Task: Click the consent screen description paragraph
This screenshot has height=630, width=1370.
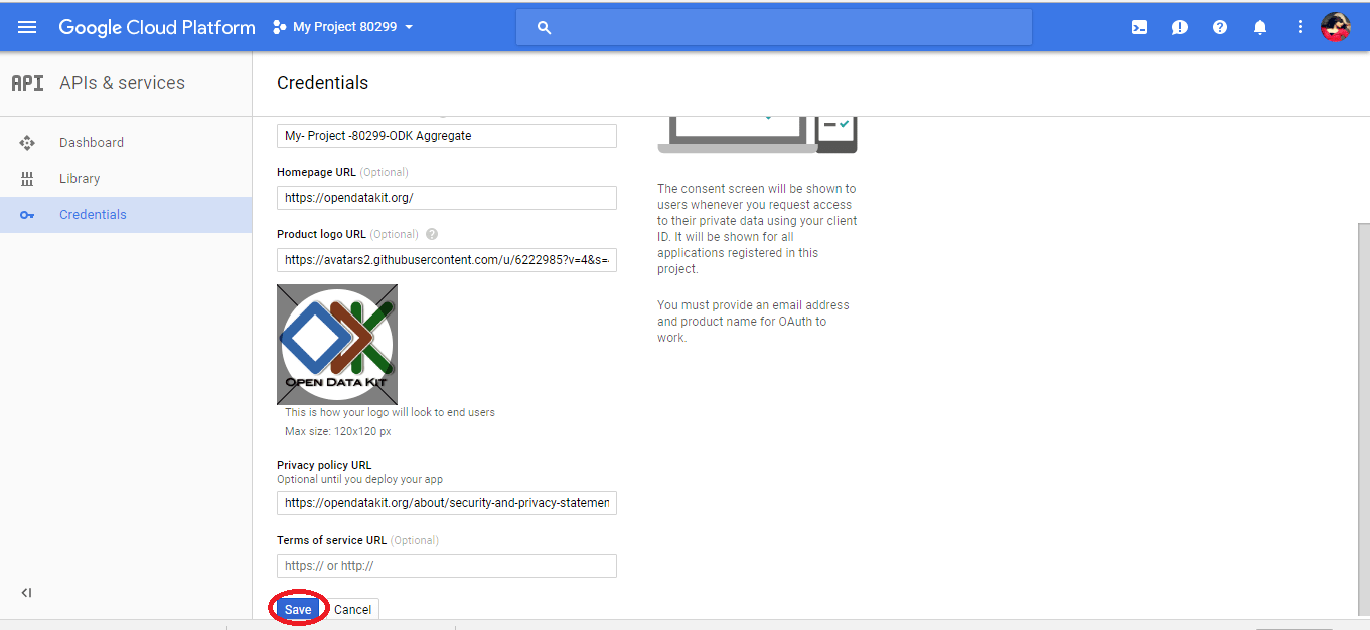Action: (757, 229)
